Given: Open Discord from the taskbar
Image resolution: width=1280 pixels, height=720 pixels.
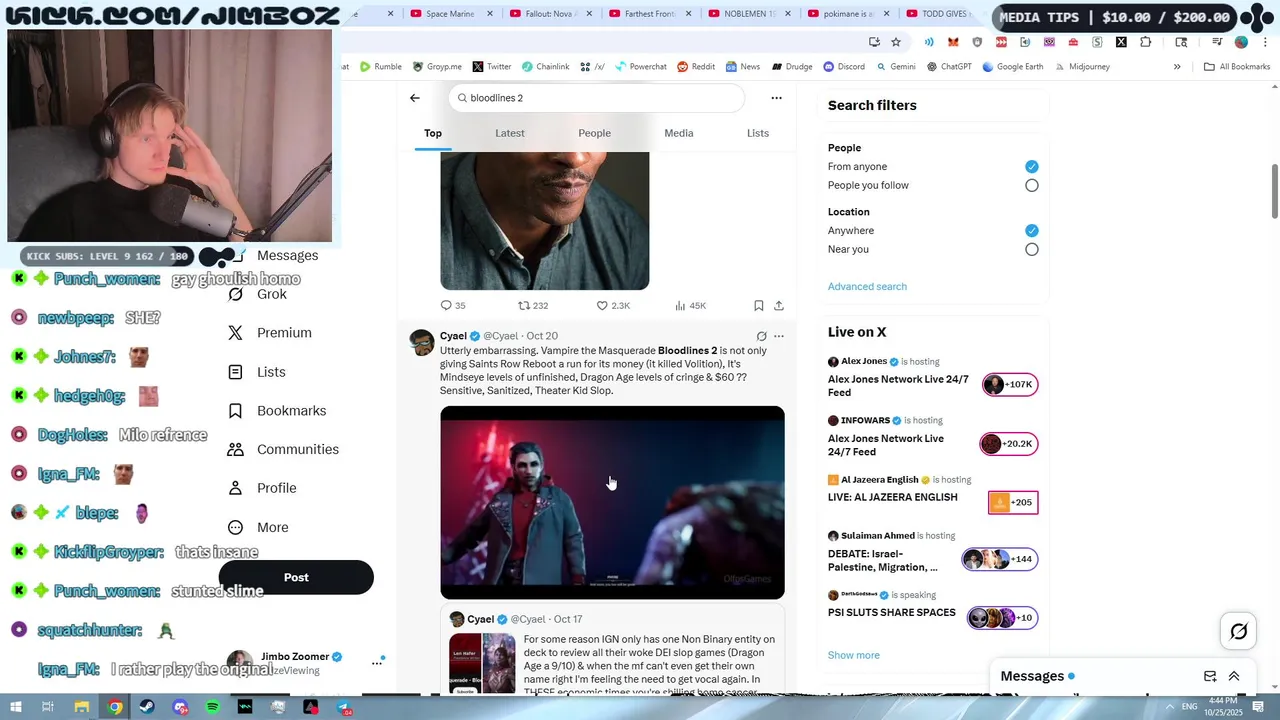Looking at the screenshot, I should click(x=180, y=707).
